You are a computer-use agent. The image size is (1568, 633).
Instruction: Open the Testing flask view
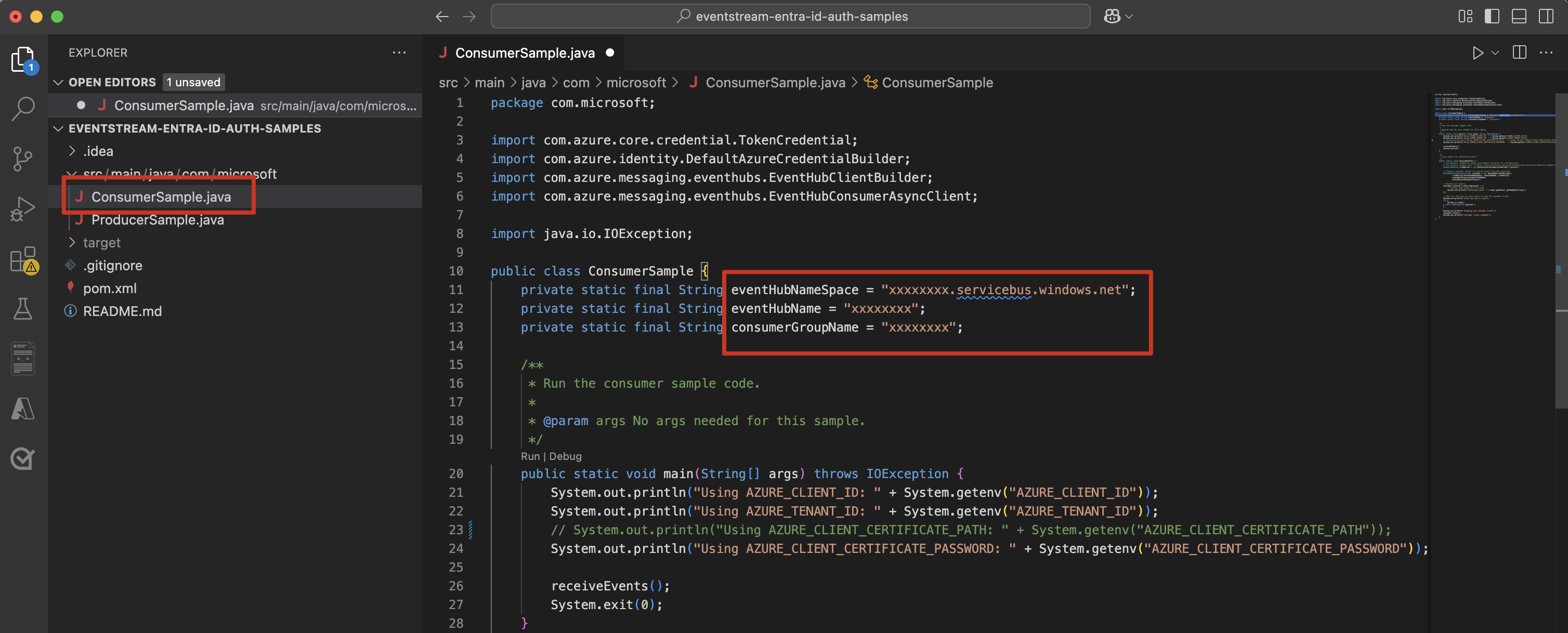[x=23, y=309]
